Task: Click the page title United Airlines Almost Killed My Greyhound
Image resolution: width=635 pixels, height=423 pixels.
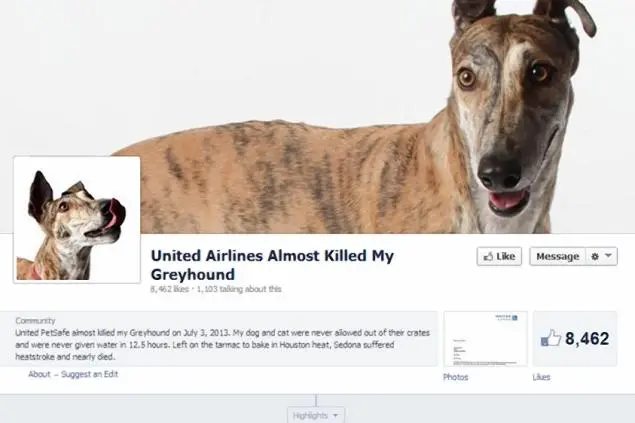Action: pos(272,265)
